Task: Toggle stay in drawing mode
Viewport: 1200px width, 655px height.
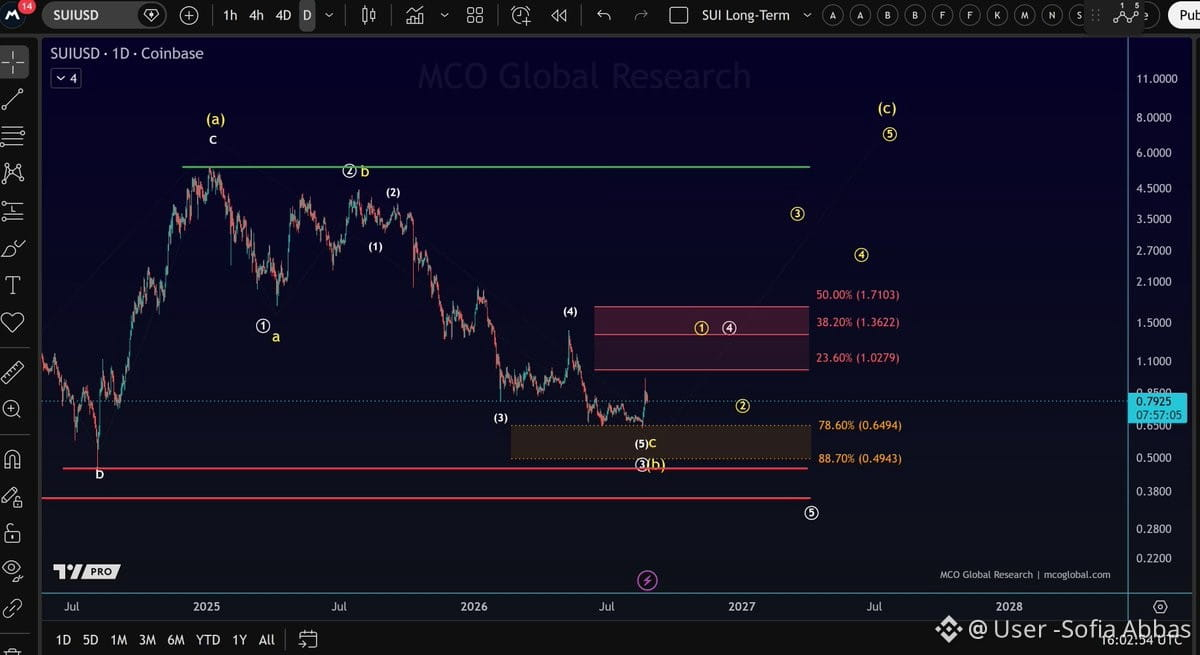Action: coord(14,496)
